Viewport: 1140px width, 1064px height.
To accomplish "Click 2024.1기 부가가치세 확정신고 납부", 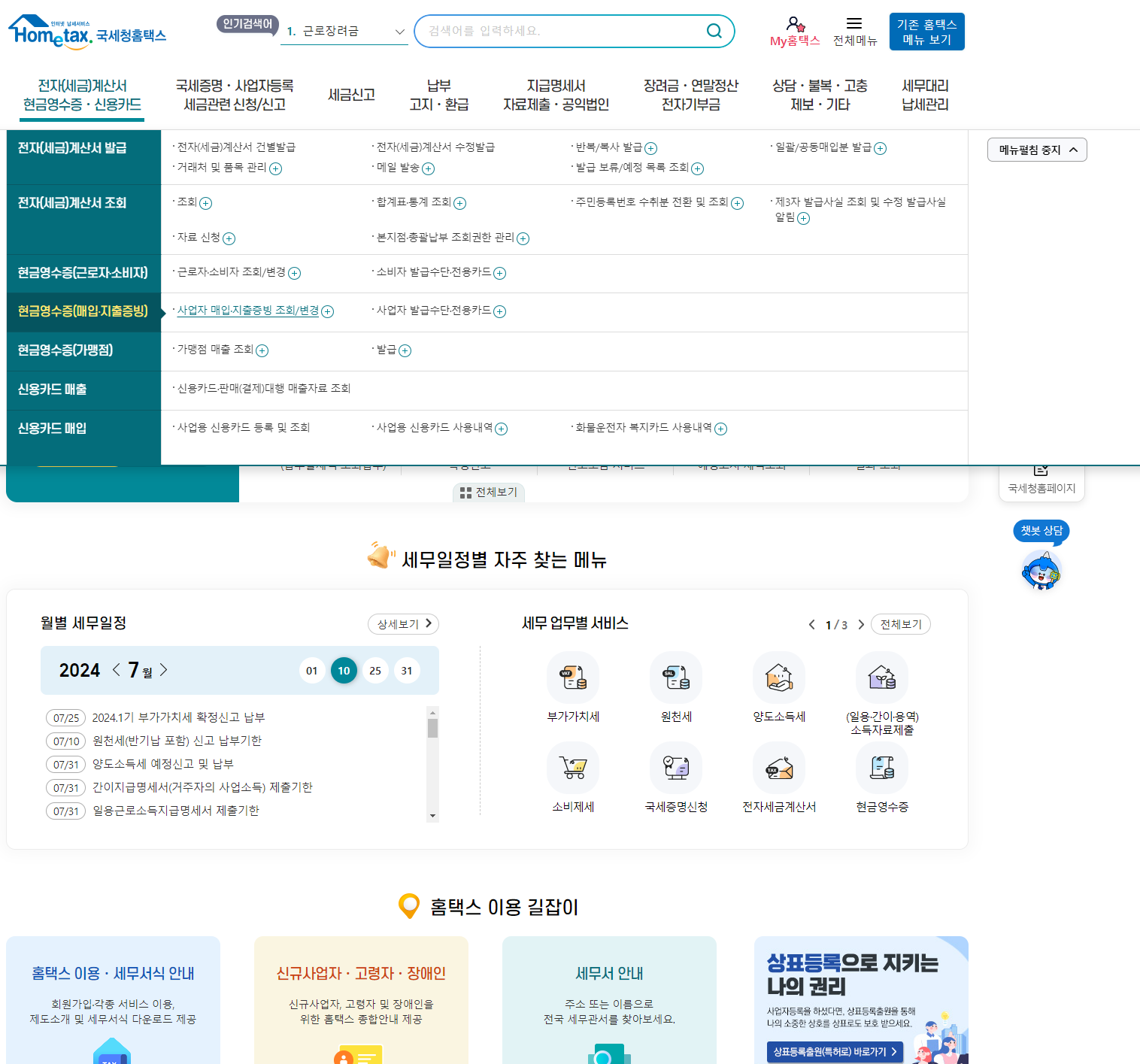I will click(x=178, y=718).
